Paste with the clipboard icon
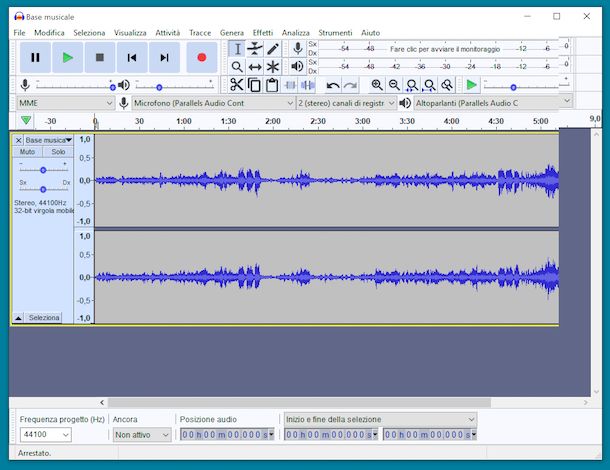This screenshot has width=610, height=470. (x=272, y=85)
